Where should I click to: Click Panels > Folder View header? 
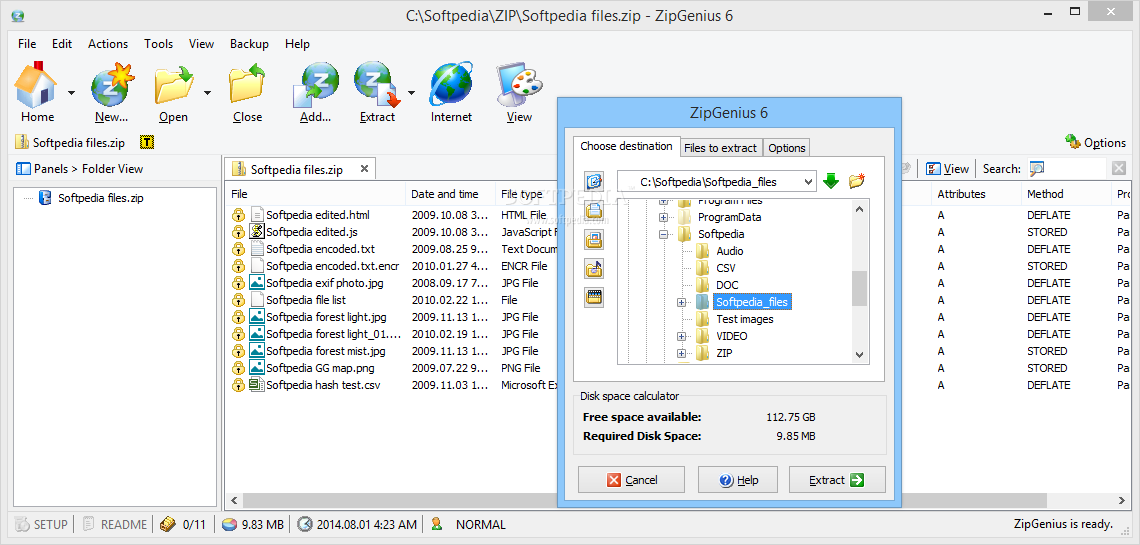pos(80,169)
